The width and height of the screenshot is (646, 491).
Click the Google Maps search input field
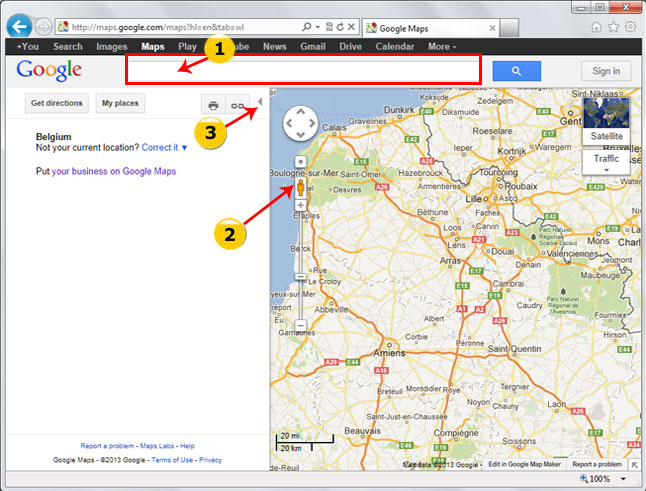(x=303, y=69)
